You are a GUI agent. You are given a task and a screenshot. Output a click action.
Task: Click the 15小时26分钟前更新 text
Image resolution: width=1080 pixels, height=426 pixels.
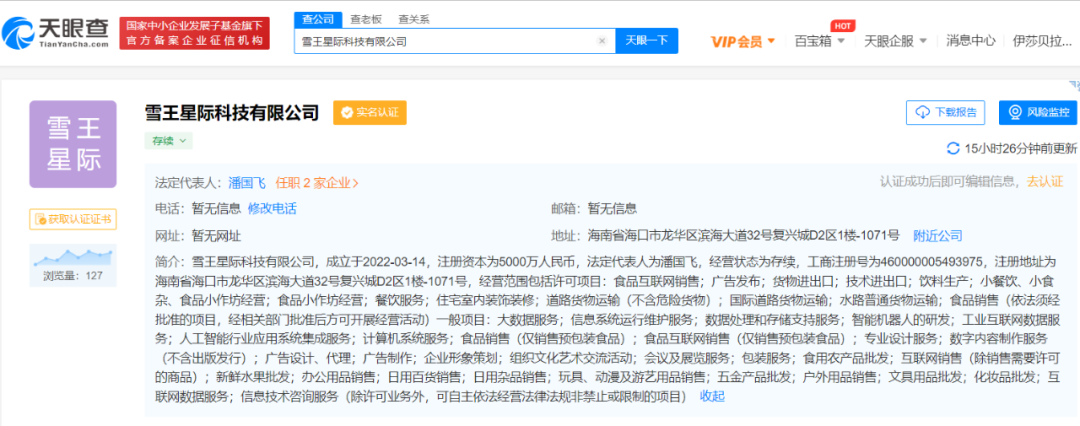pyautogui.click(x=1020, y=148)
